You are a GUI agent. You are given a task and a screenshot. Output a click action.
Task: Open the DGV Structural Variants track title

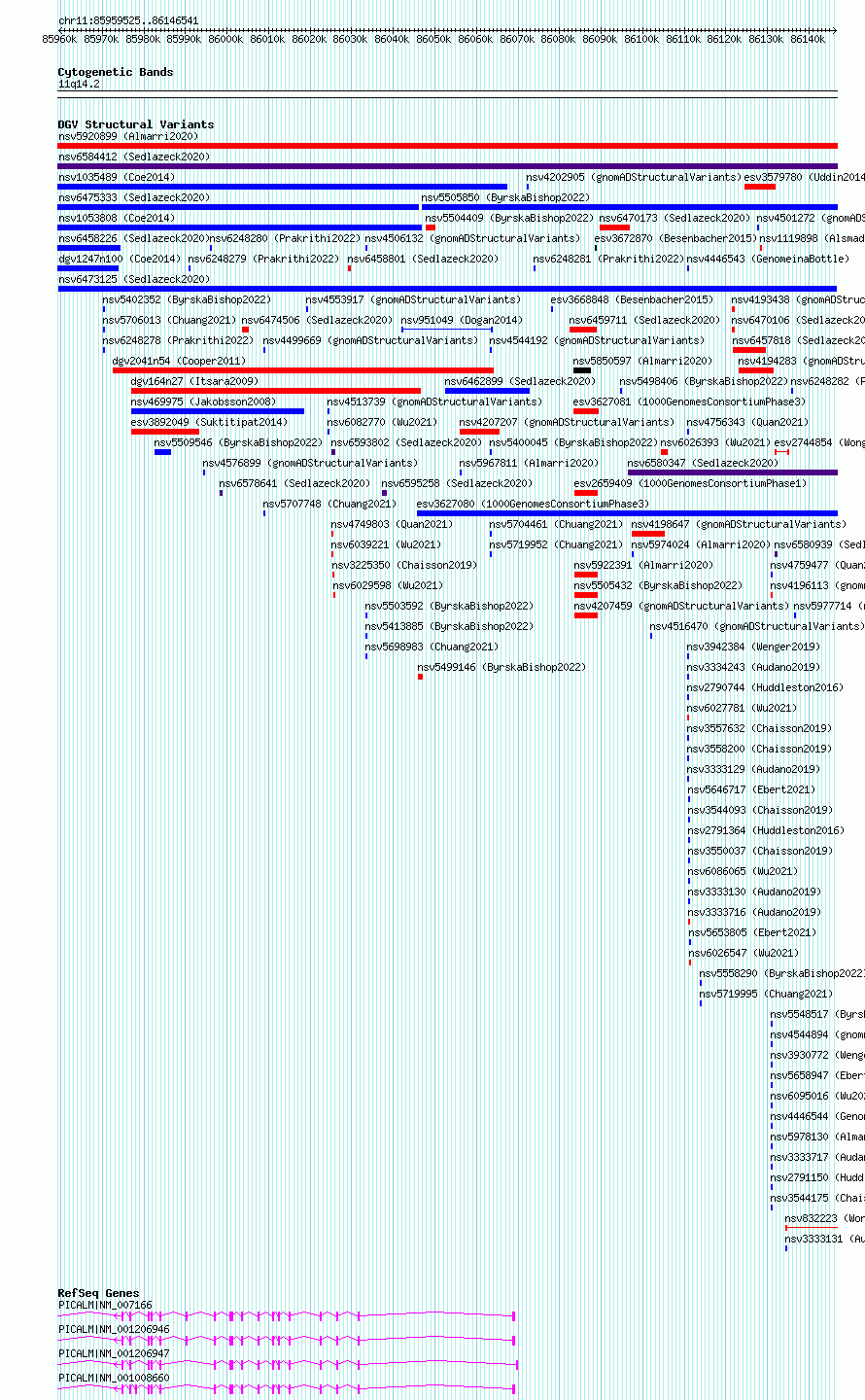136,124
